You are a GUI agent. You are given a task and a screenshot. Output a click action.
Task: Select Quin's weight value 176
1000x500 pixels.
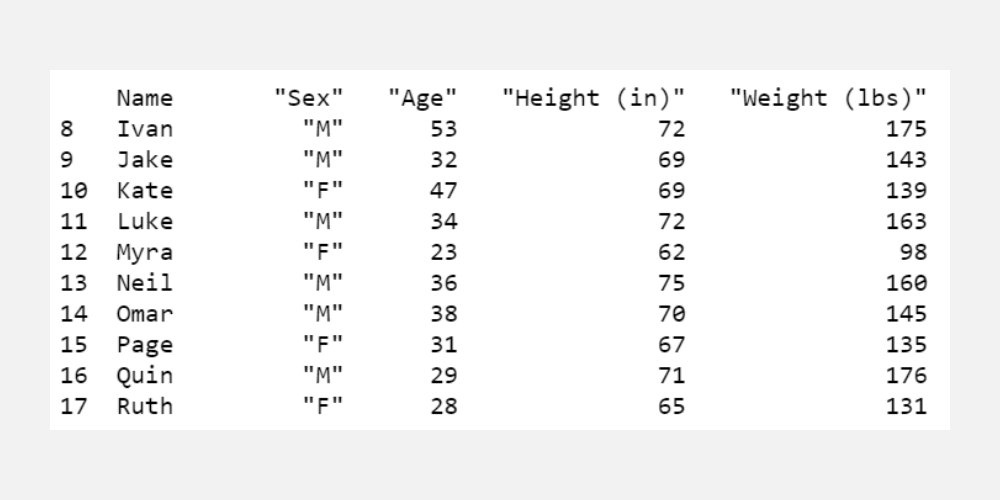click(x=906, y=376)
